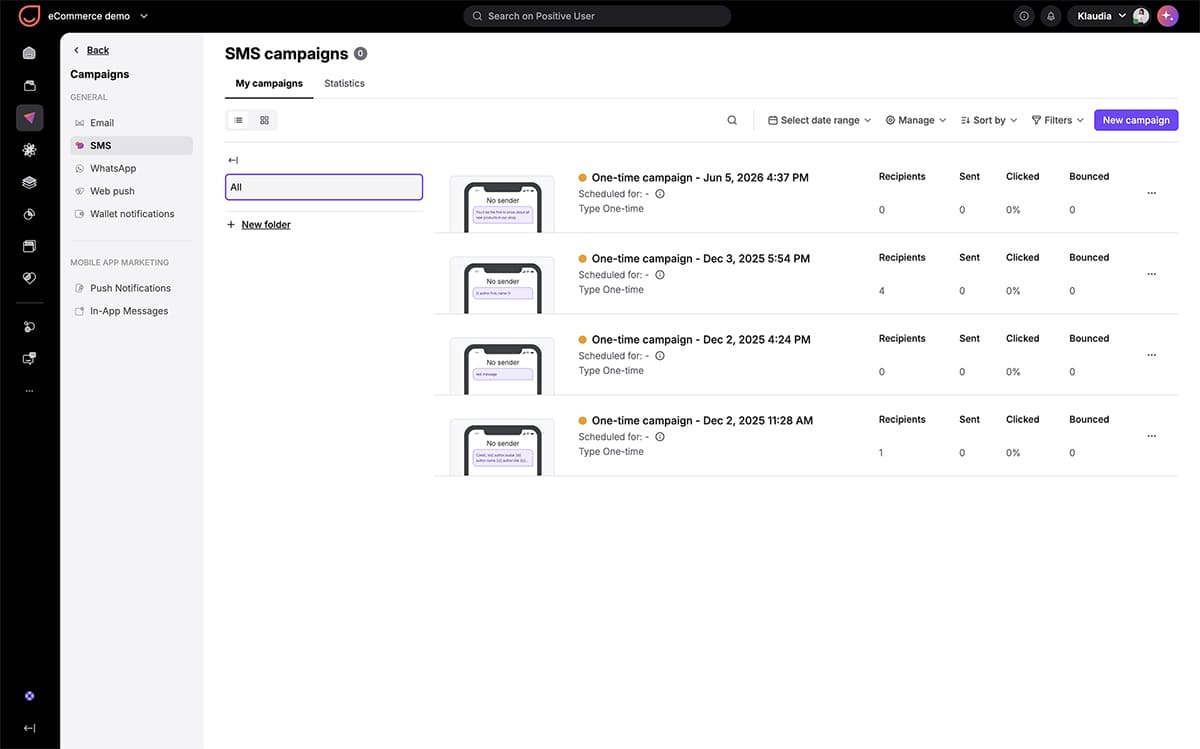Click New campaign button
The height and width of the screenshot is (749, 1200).
click(1136, 120)
